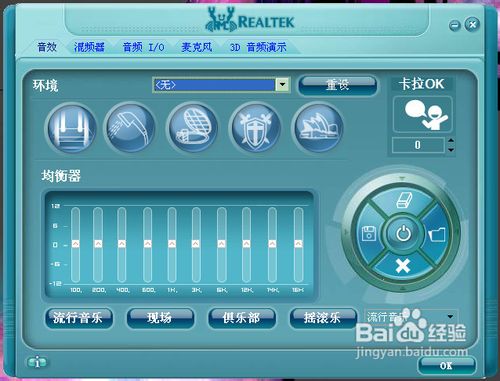Apply the 俱乐部 equalizer preset
The height and width of the screenshot is (381, 500).
coord(241,318)
